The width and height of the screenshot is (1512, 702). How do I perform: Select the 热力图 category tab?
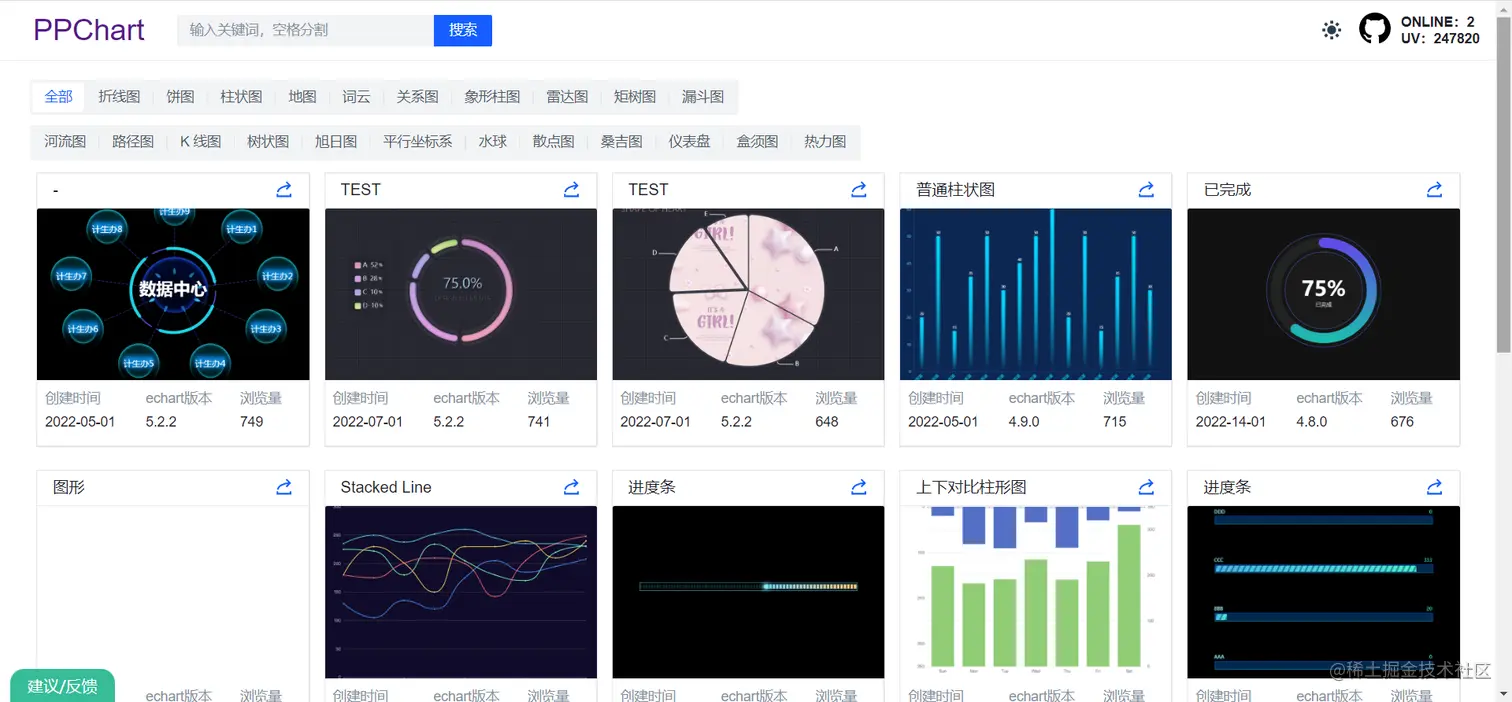point(825,142)
